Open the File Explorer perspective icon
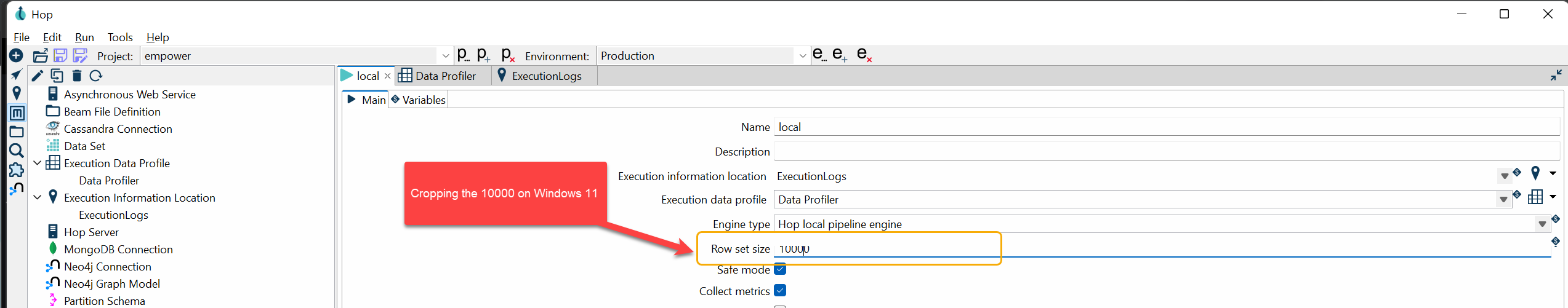 click(x=17, y=132)
